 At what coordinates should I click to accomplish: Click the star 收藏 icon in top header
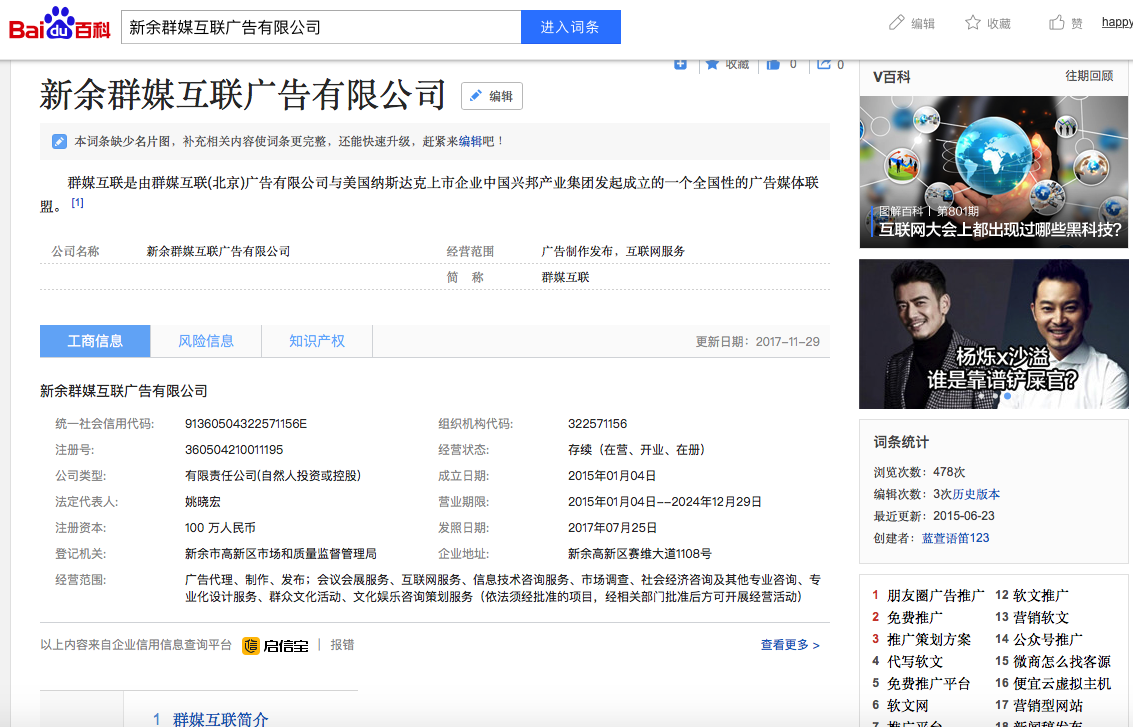pos(973,23)
